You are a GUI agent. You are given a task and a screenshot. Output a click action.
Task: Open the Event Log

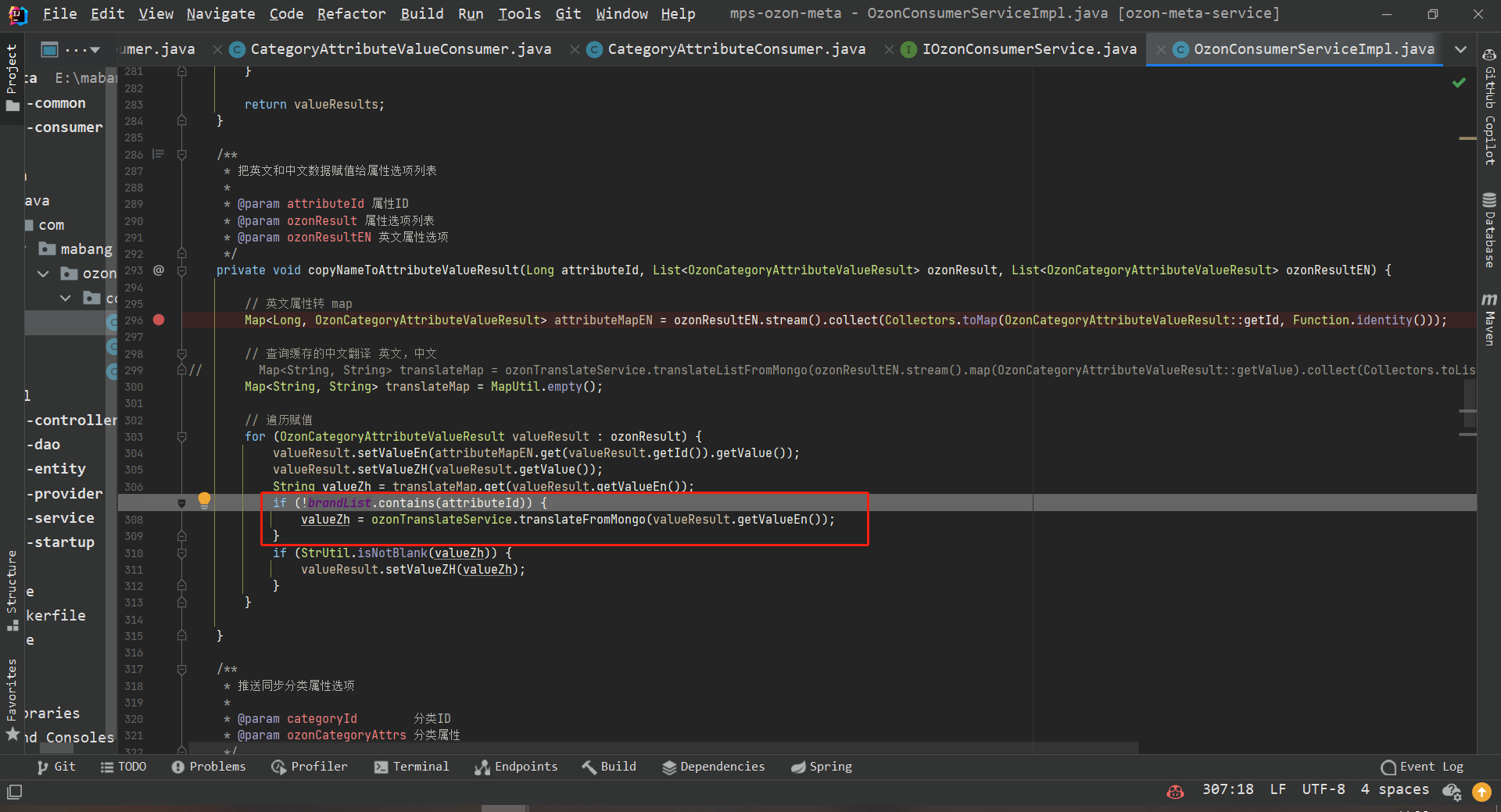1422,767
